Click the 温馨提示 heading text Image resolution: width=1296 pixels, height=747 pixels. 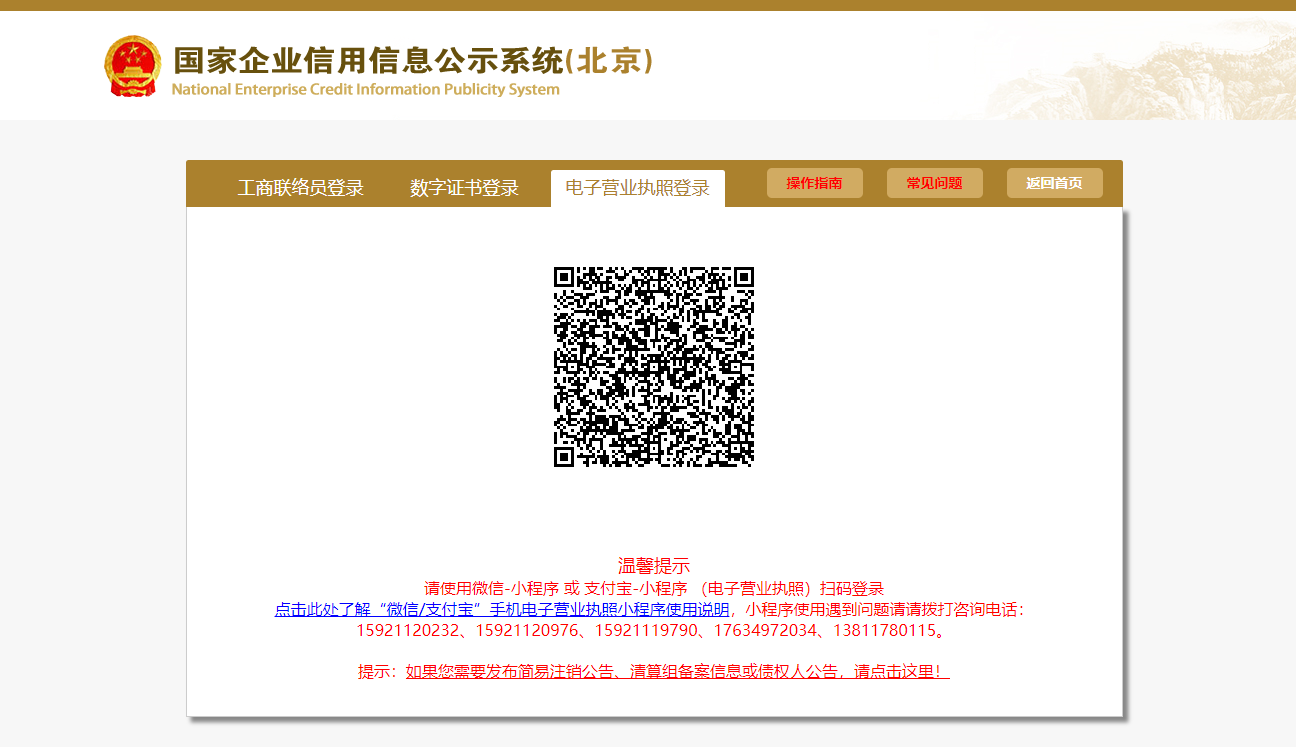(654, 566)
